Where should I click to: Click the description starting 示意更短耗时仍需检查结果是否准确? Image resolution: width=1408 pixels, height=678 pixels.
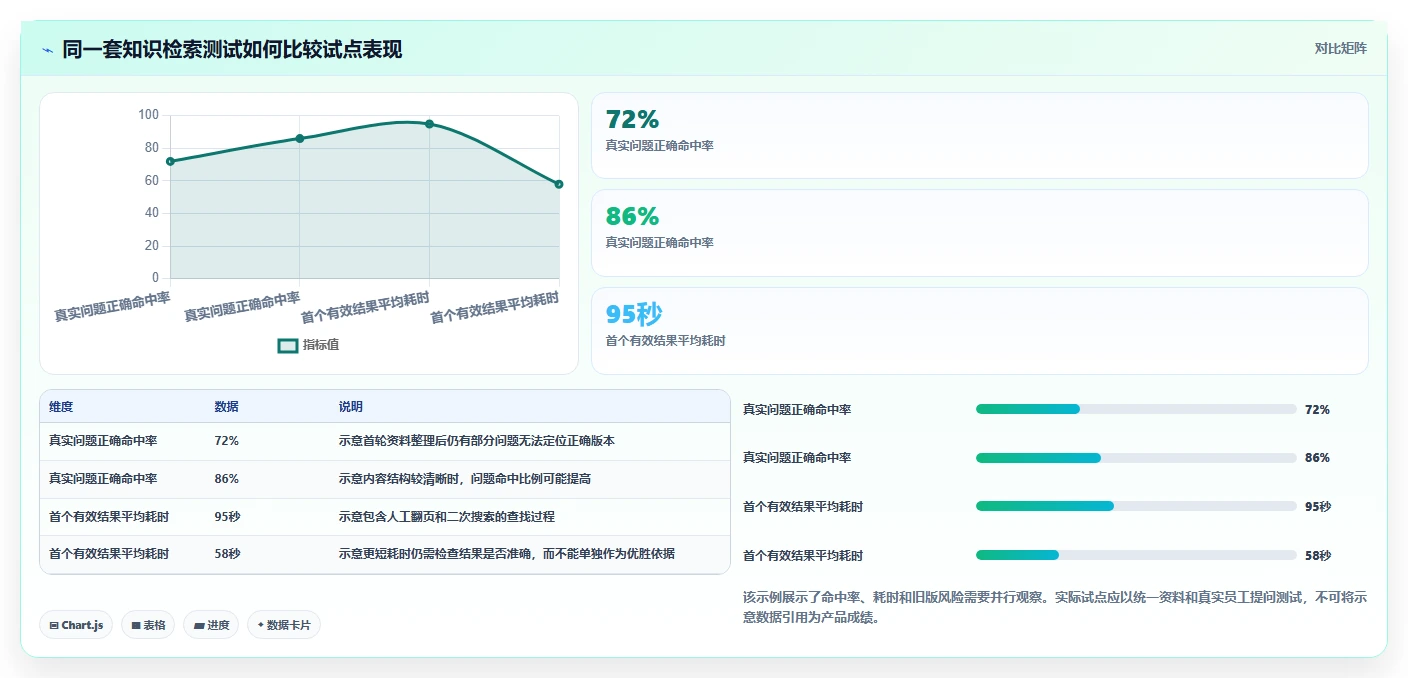point(507,554)
